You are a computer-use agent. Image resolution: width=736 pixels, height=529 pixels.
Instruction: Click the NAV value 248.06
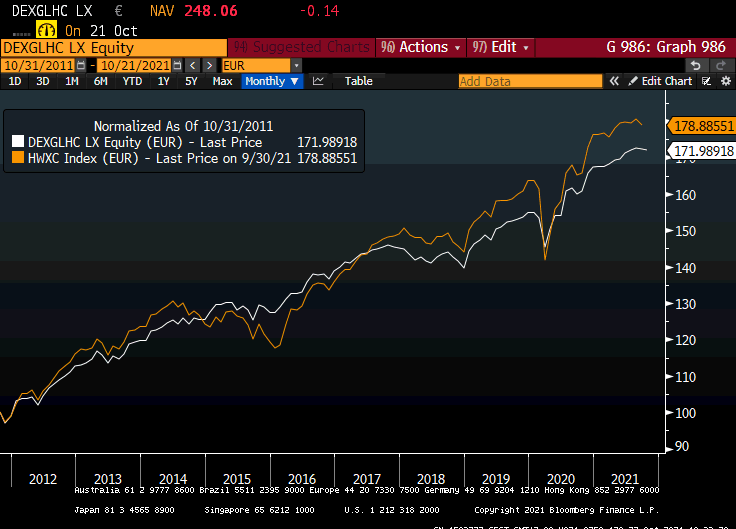(211, 11)
